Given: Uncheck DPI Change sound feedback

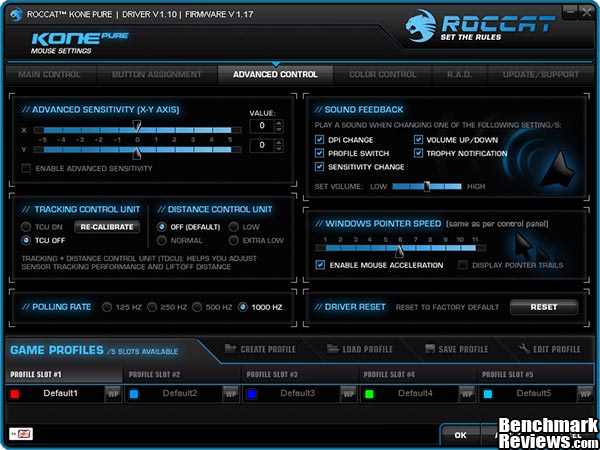Looking at the screenshot, I should point(319,140).
